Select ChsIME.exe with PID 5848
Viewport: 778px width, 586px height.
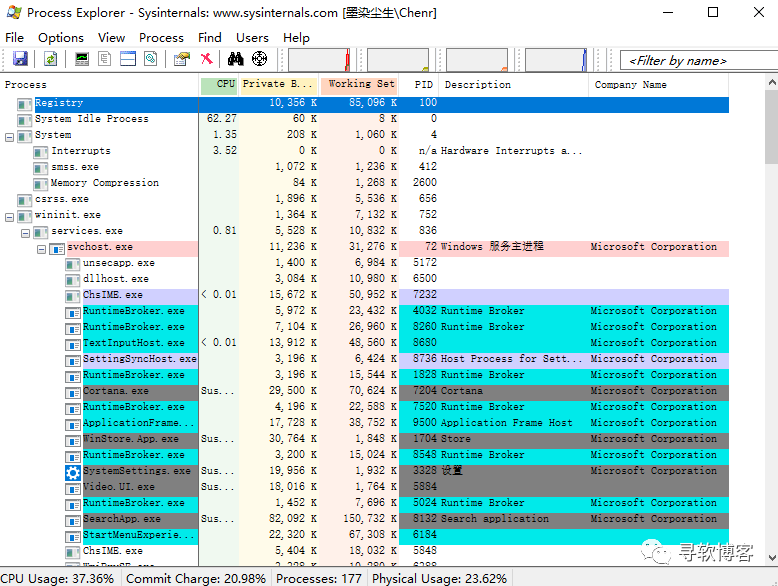click(364, 551)
